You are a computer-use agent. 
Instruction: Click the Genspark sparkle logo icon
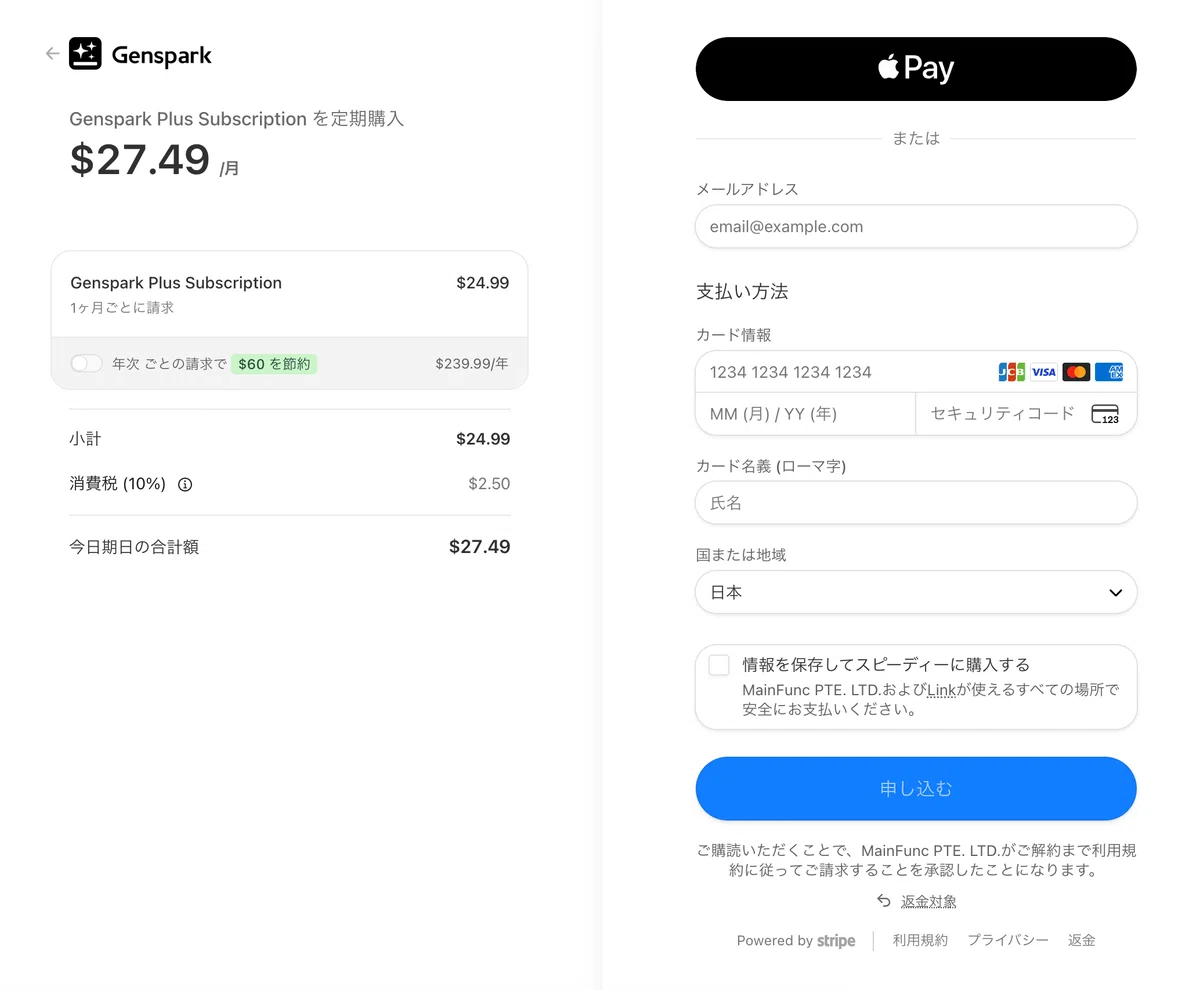[85, 54]
